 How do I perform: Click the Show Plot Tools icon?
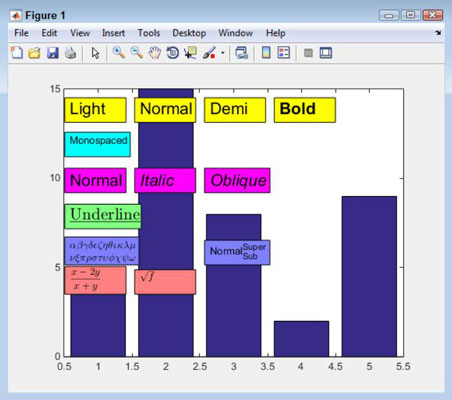tap(326, 53)
